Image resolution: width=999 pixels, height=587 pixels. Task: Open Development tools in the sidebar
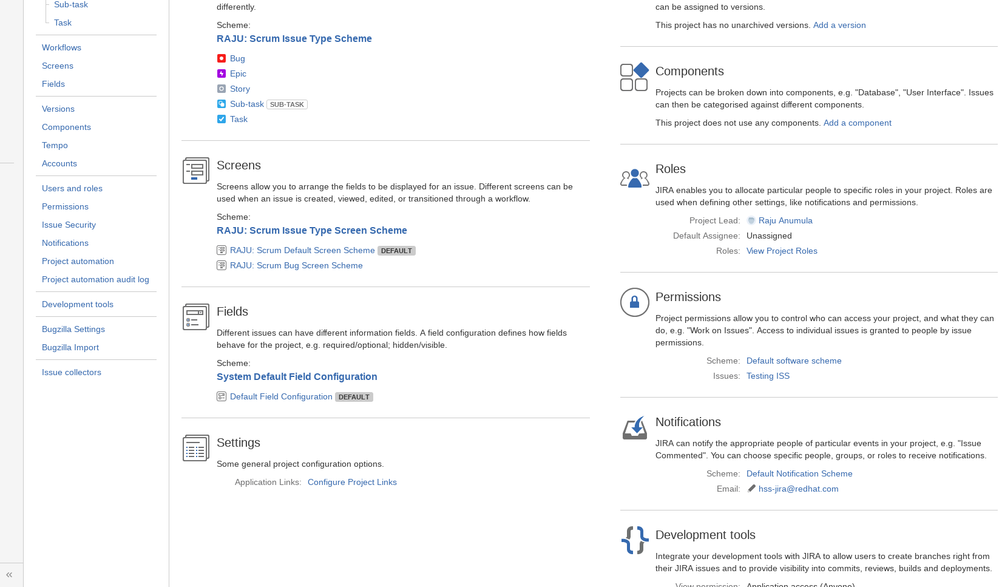(x=78, y=304)
